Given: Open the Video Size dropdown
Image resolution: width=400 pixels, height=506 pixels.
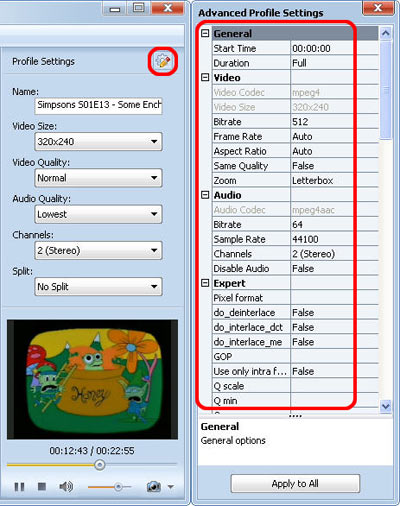Looking at the screenshot, I should [x=98, y=142].
